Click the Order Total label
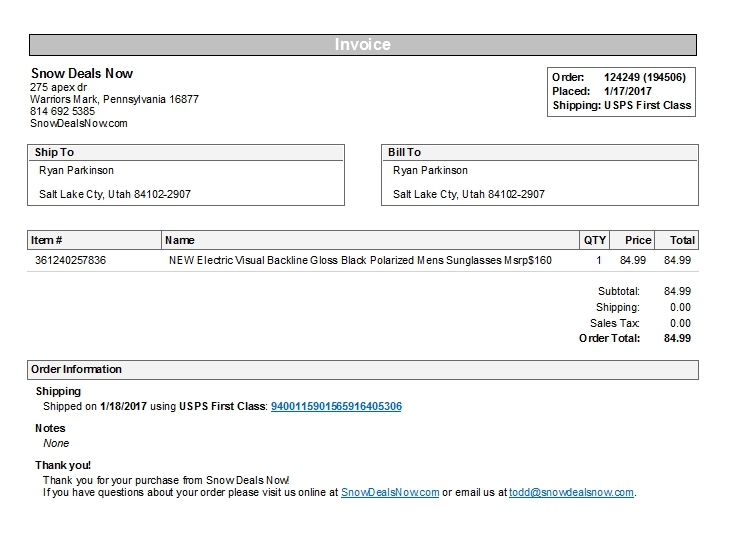 [x=610, y=338]
